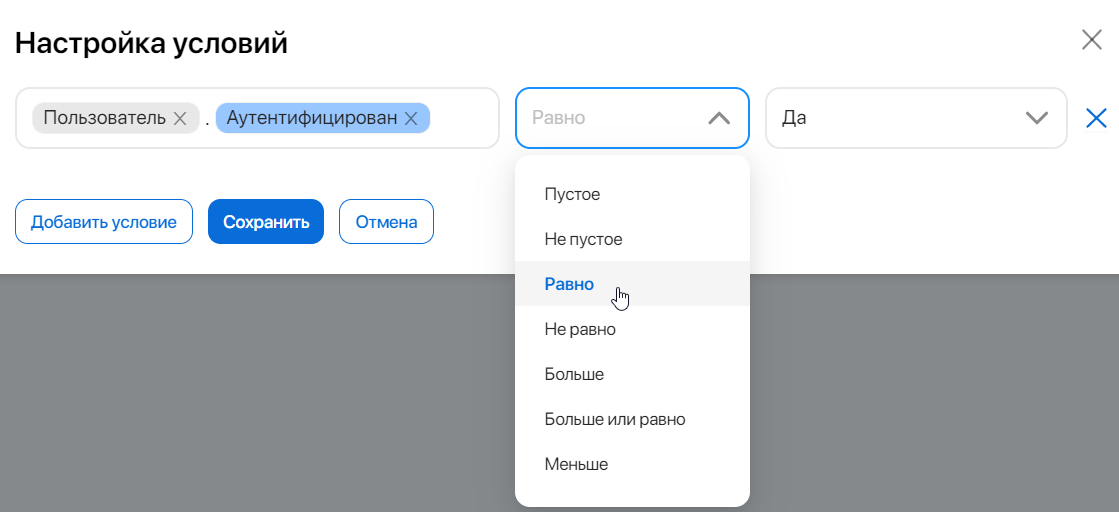Screen dimensions: 1119x512
Task: Select Не равно in the dropdown list
Action: point(580,329)
